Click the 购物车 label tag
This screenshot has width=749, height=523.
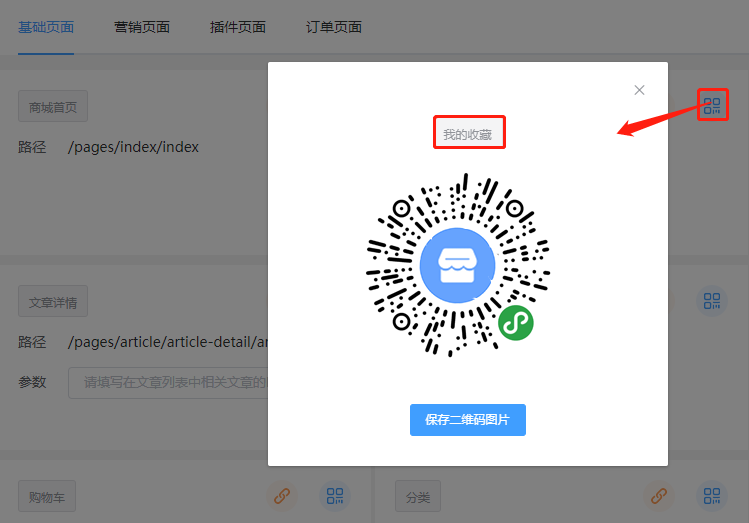coord(47,496)
